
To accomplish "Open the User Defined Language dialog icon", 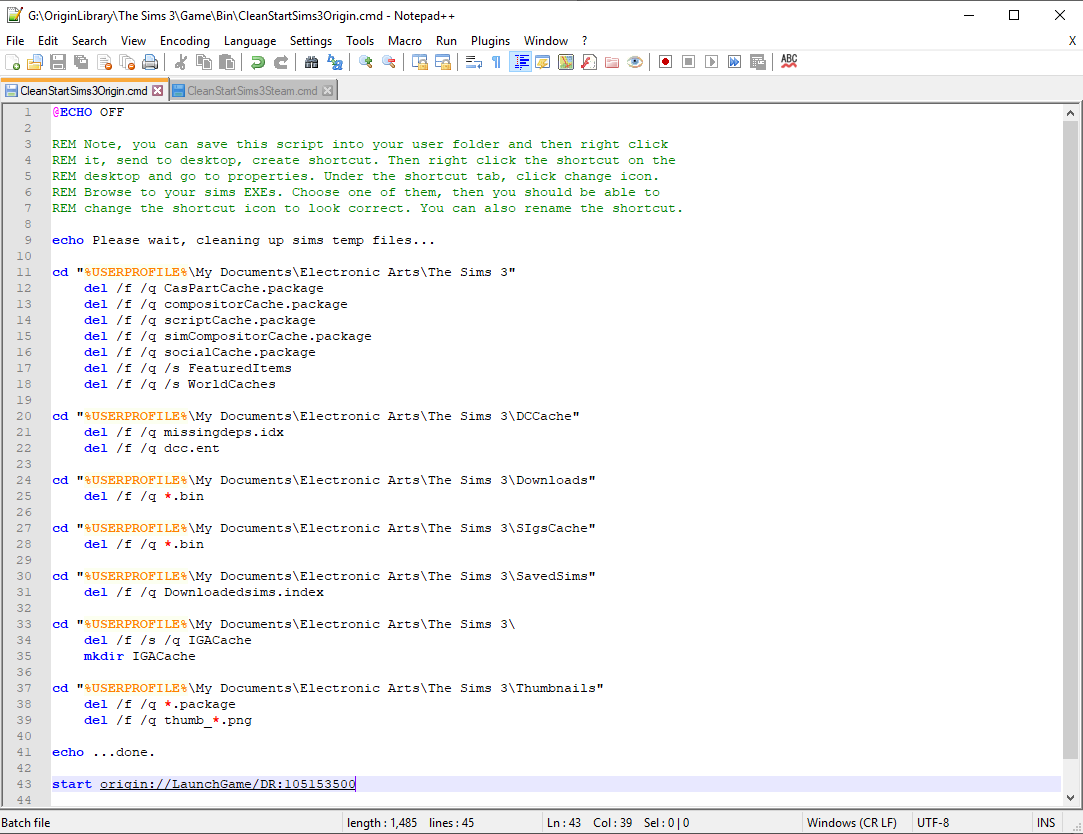I will pyautogui.click(x=543, y=62).
